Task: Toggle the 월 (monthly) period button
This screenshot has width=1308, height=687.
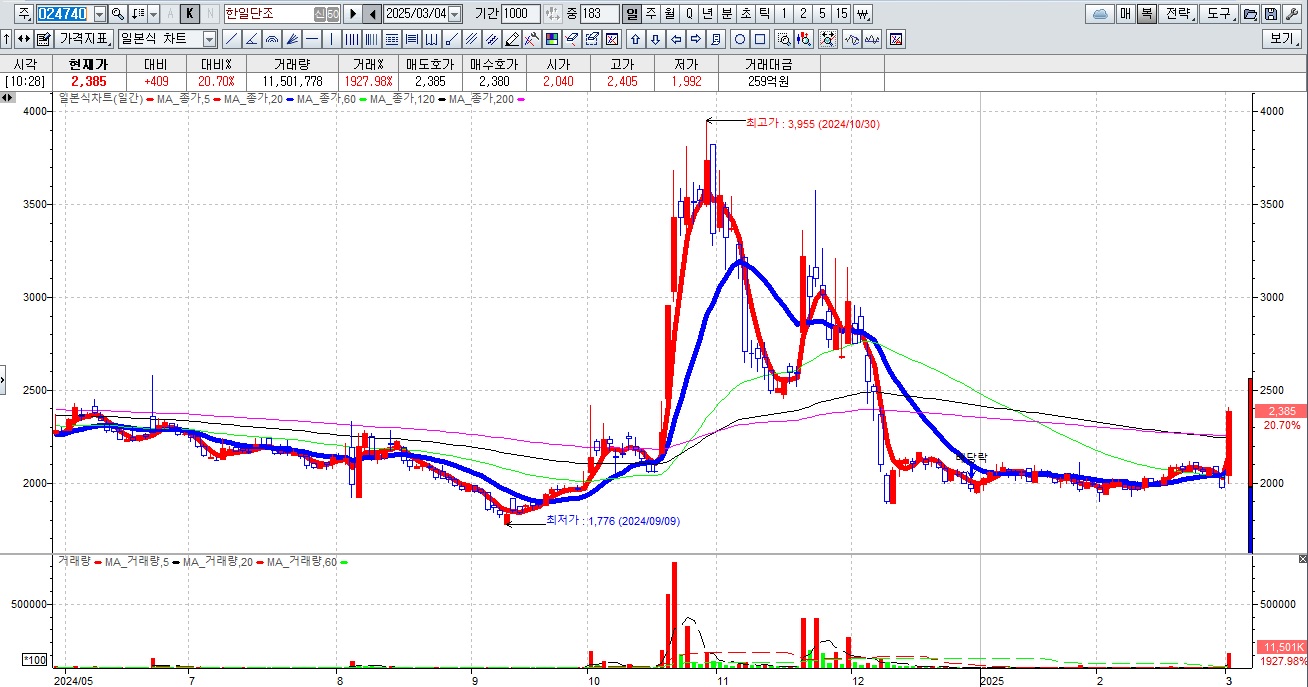Action: [670, 14]
